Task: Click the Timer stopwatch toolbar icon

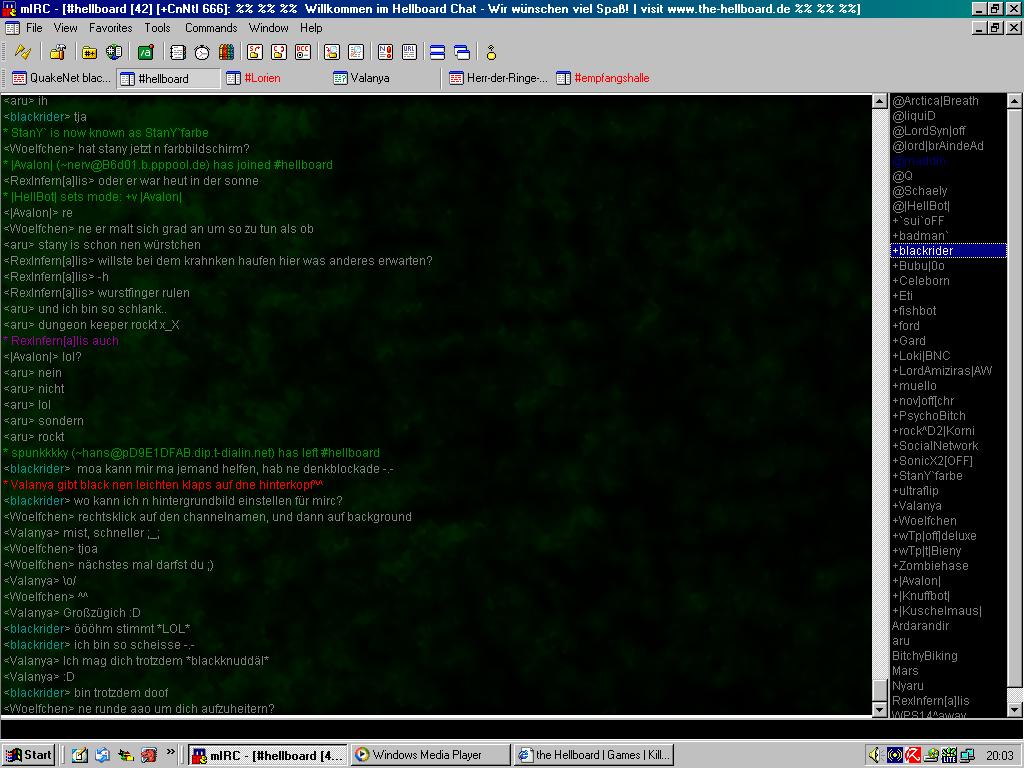Action: click(202, 52)
